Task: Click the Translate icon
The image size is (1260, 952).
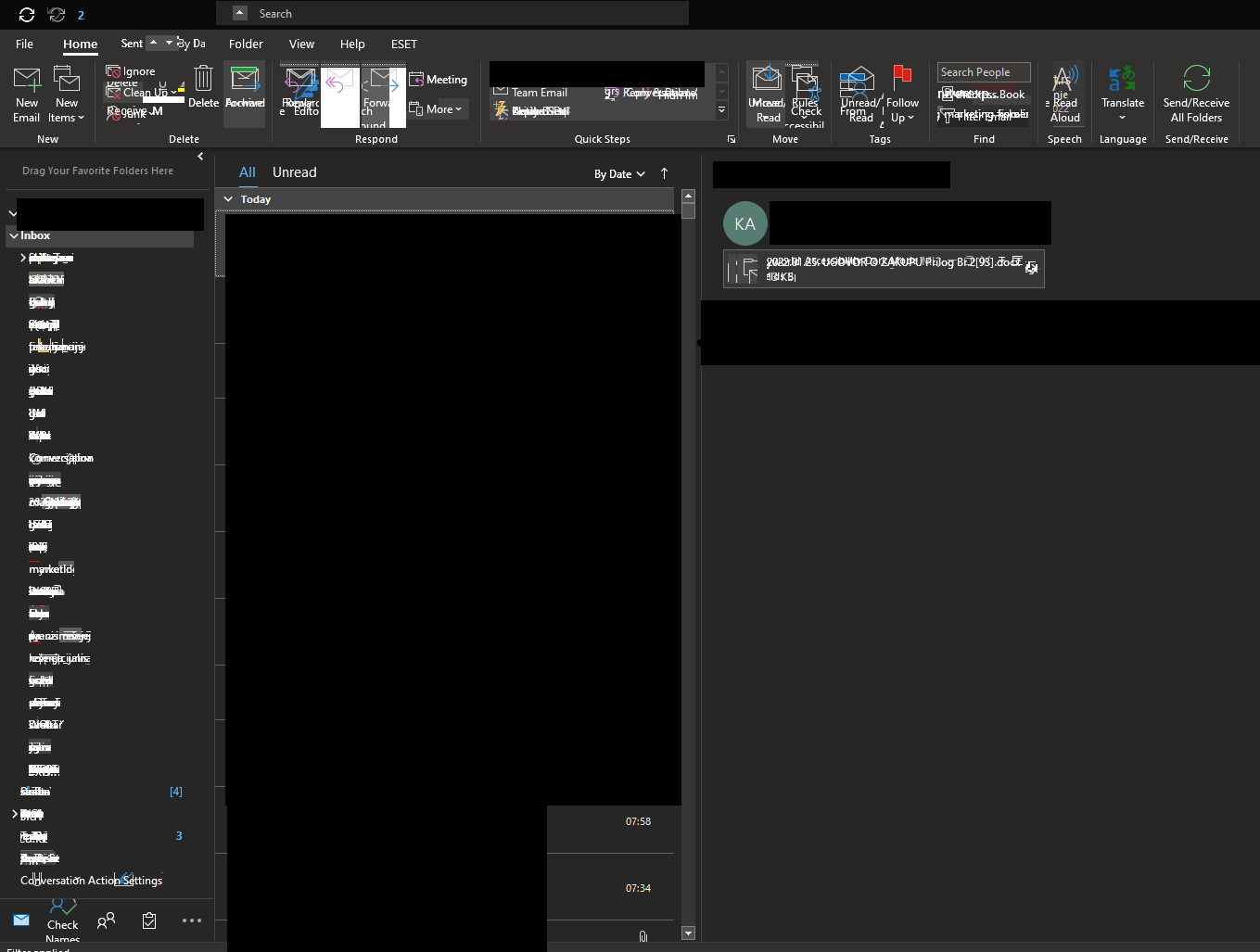Action: pos(1122,94)
